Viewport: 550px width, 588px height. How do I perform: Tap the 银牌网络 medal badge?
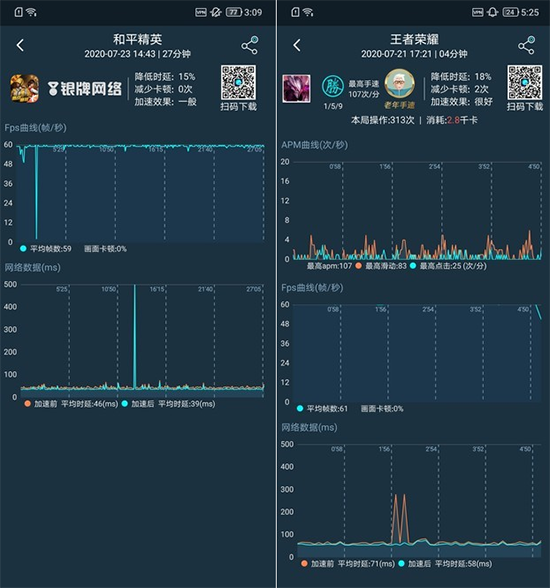(85, 89)
